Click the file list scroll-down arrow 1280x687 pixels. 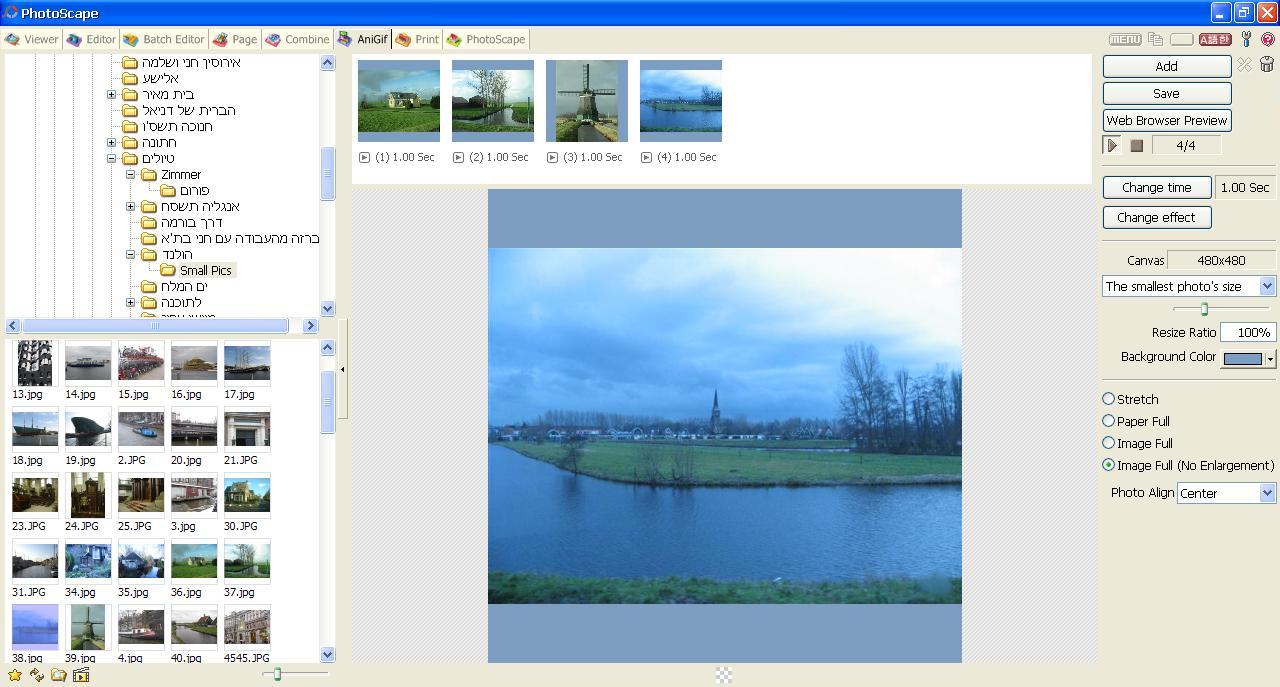point(327,655)
